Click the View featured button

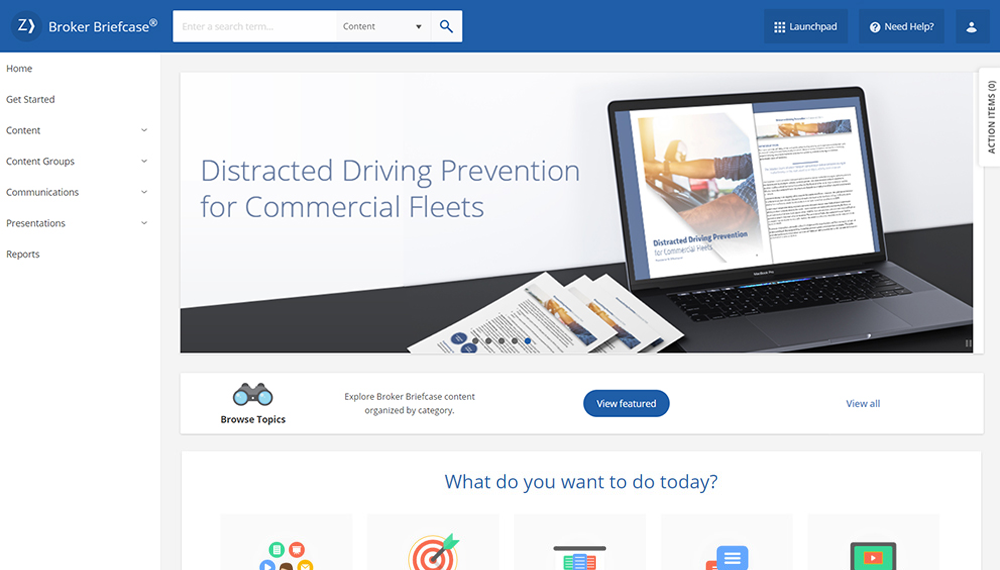(626, 404)
